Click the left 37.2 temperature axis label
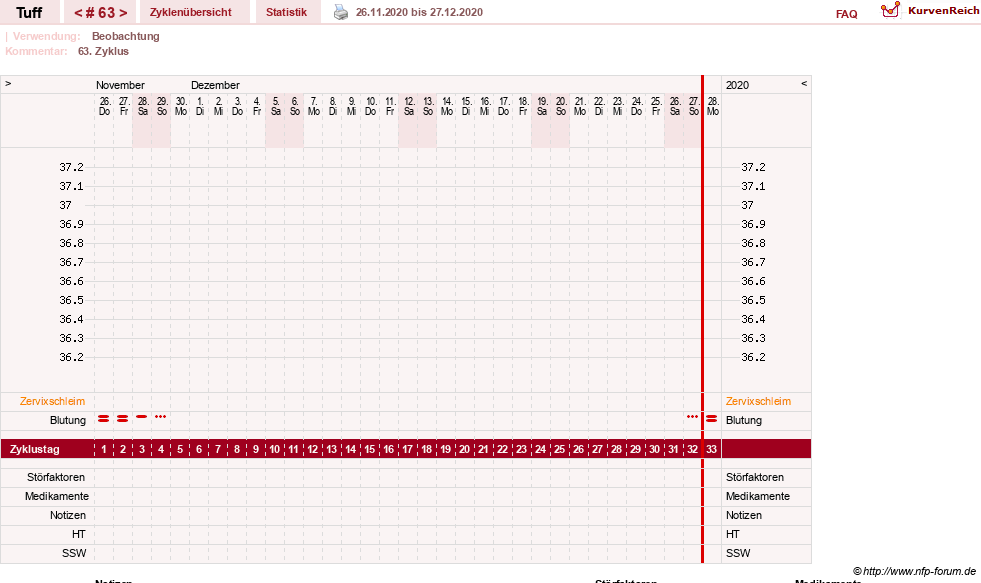Image resolution: width=981 pixels, height=583 pixels. pyautogui.click(x=71, y=167)
